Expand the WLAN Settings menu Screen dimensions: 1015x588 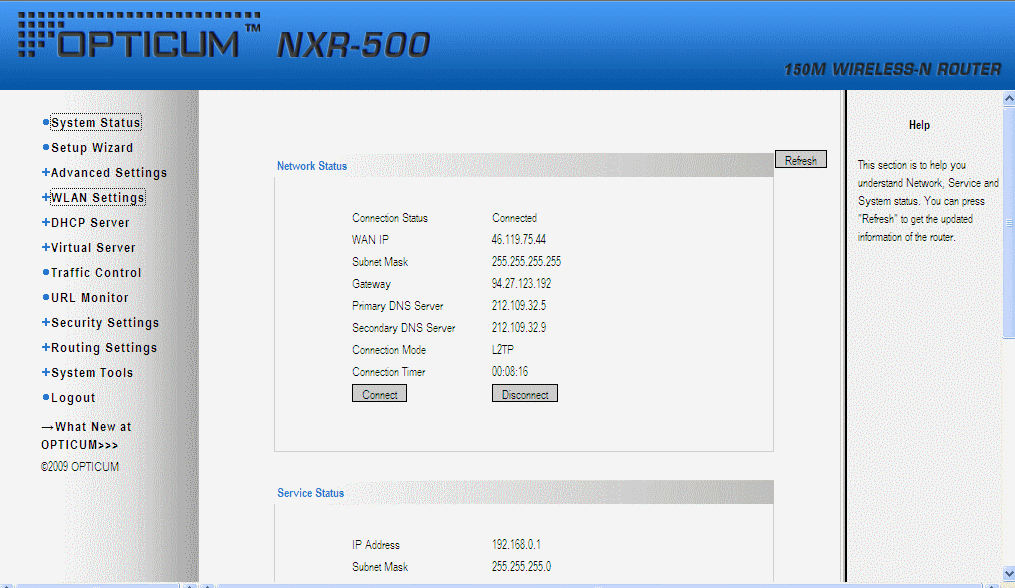pos(98,198)
